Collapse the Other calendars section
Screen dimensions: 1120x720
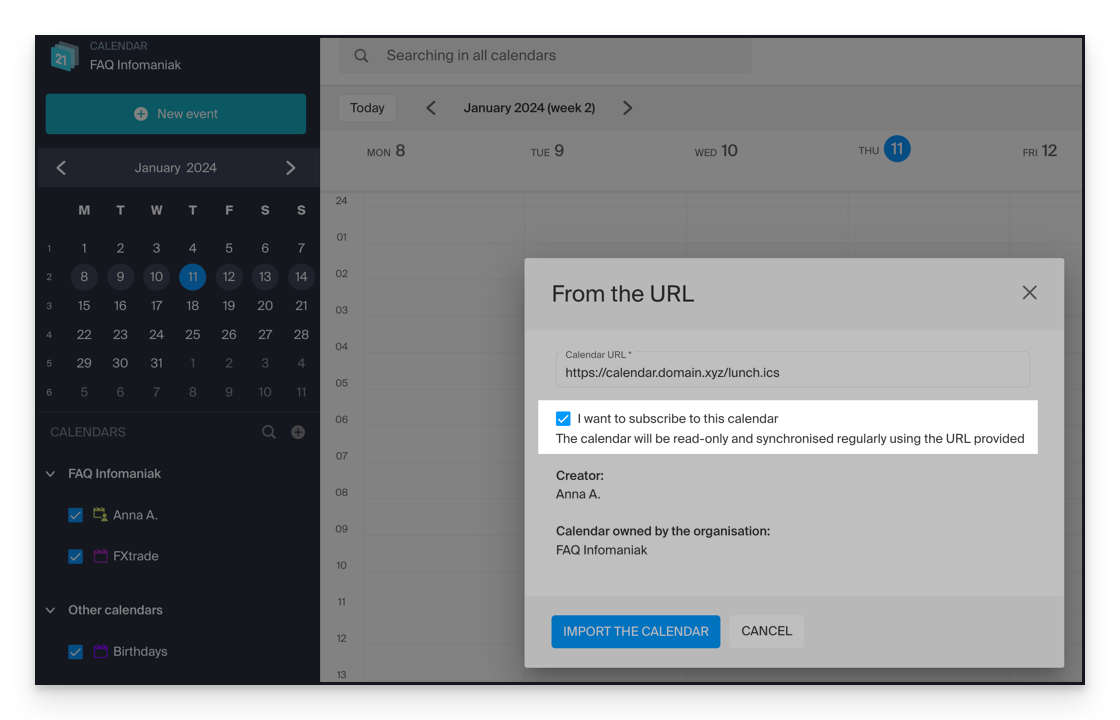tap(51, 610)
